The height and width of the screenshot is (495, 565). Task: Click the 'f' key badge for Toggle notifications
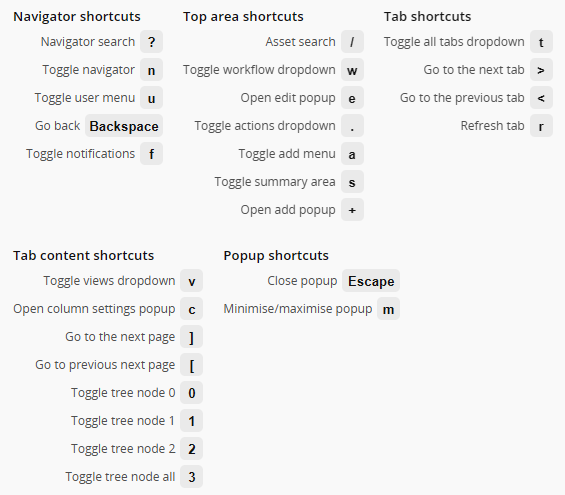click(151, 154)
